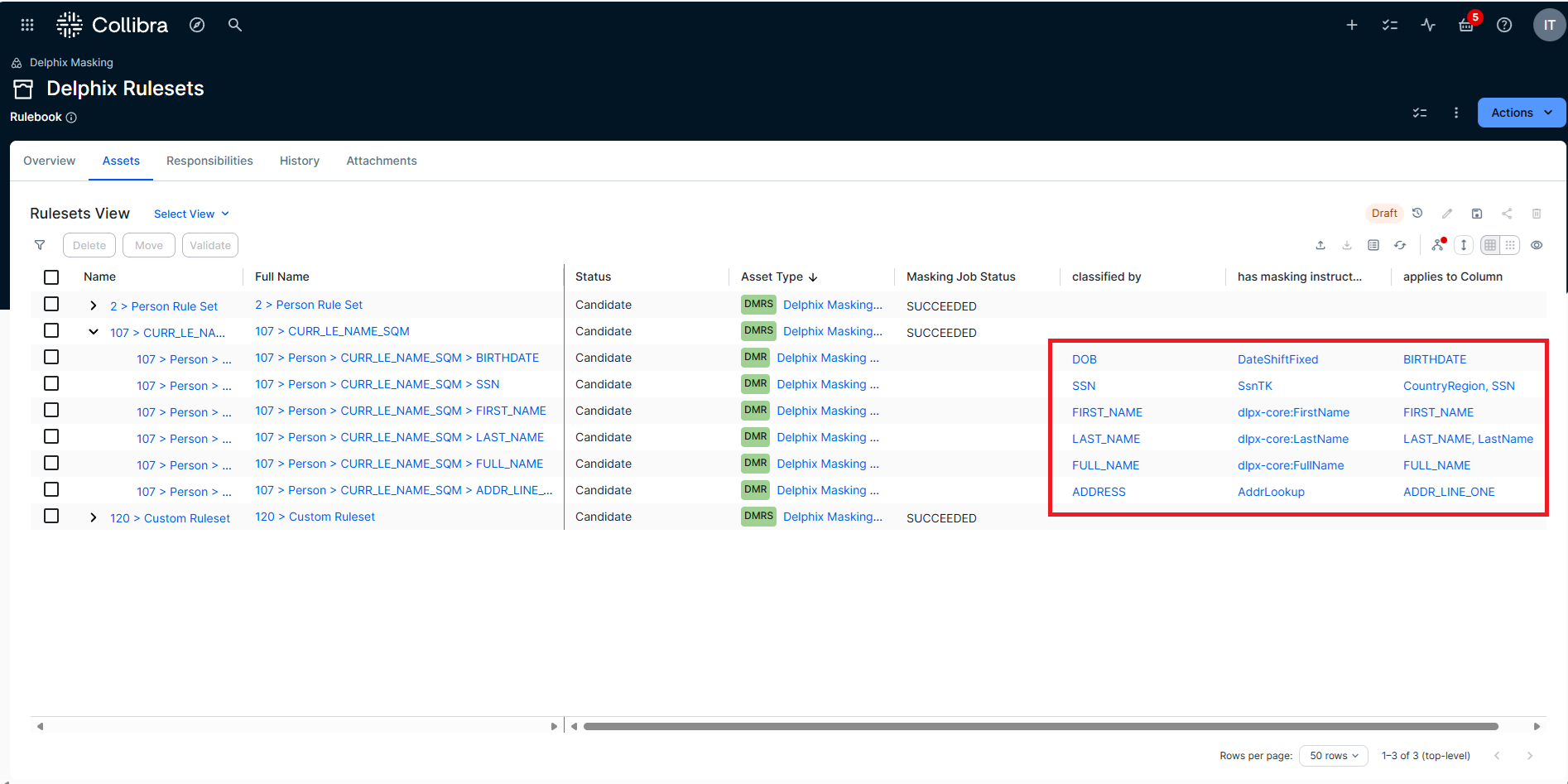Select all rows using the header checkbox

click(51, 277)
